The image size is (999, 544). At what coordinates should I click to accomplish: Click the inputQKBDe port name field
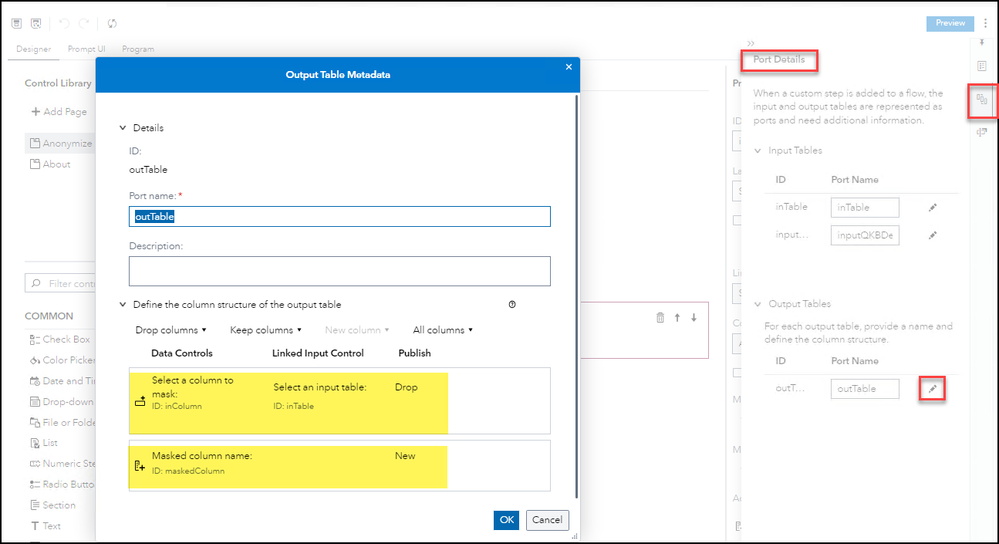pos(865,235)
